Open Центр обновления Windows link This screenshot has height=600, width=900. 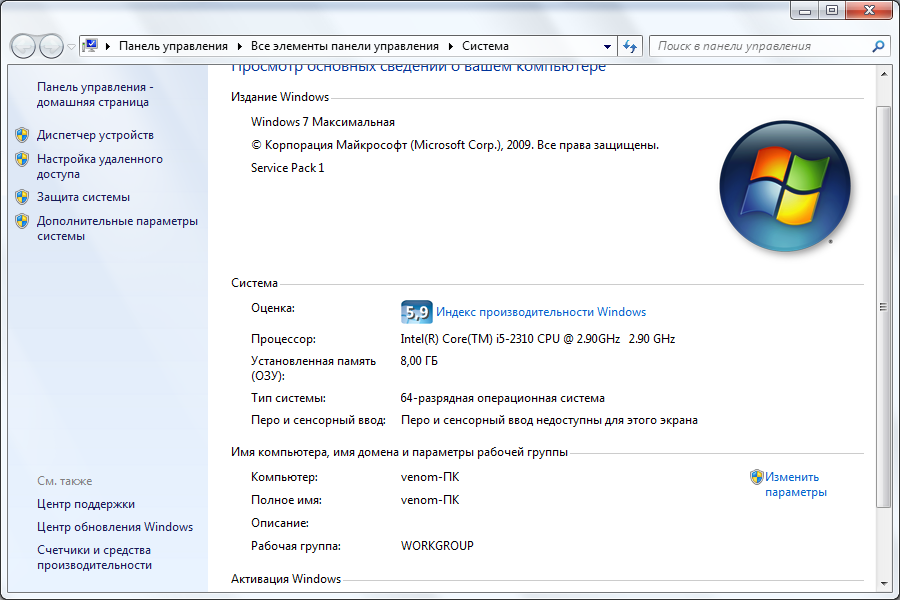click(x=115, y=527)
